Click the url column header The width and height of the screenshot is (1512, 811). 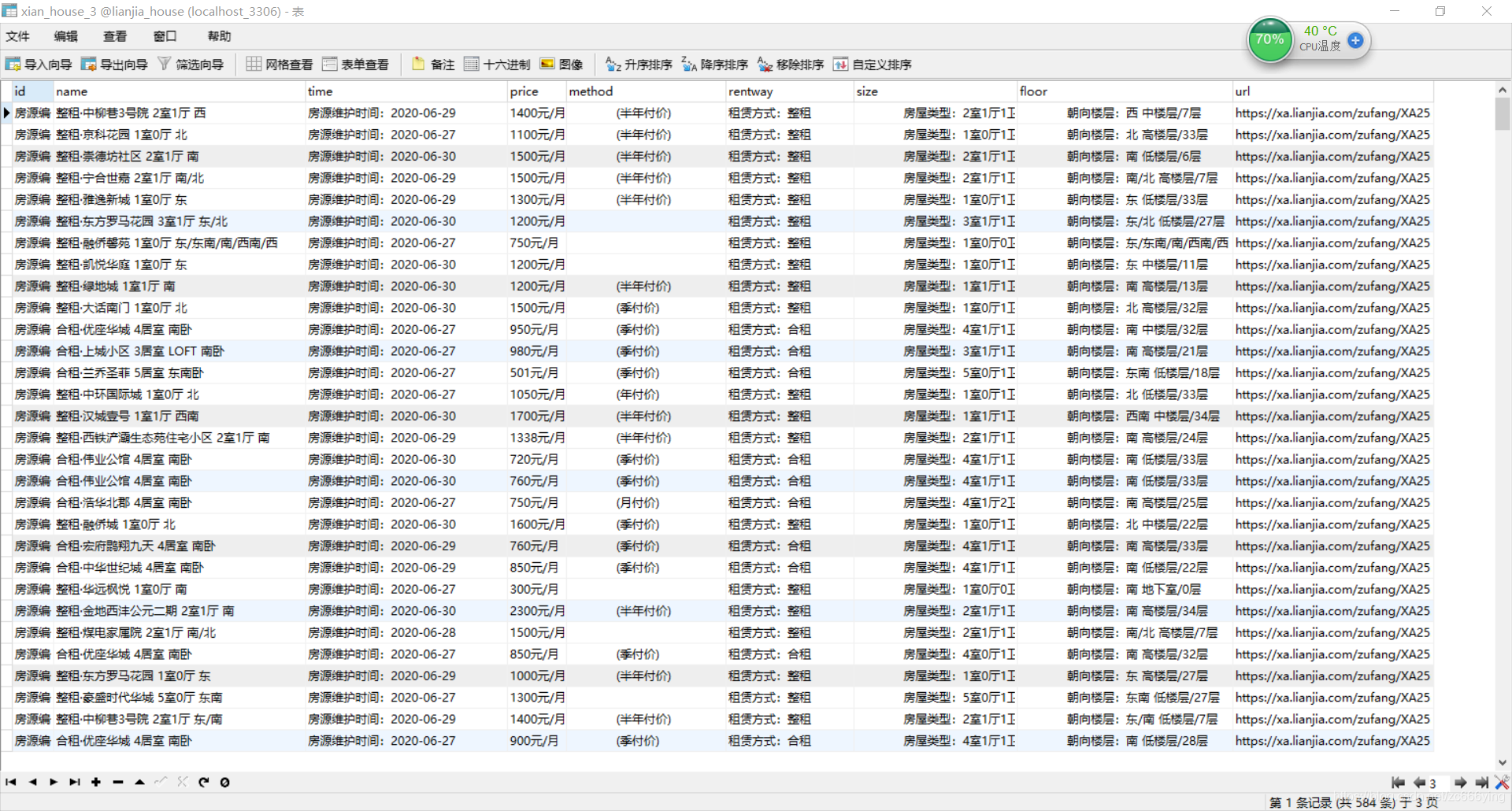(1333, 91)
